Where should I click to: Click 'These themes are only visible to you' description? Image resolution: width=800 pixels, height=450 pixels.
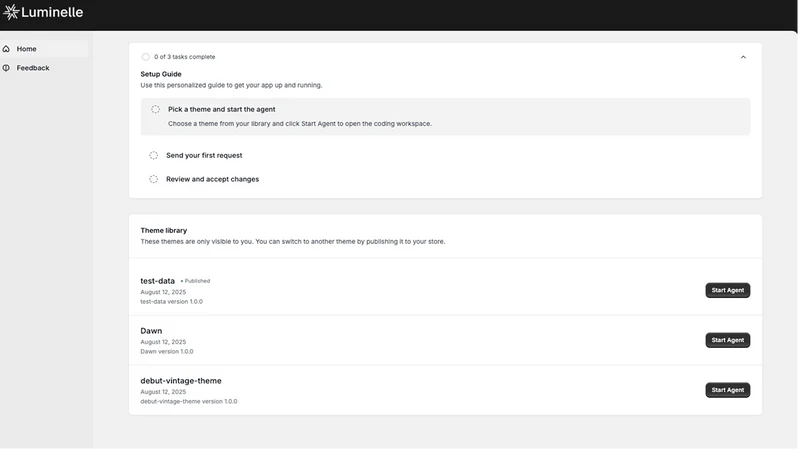(292, 242)
